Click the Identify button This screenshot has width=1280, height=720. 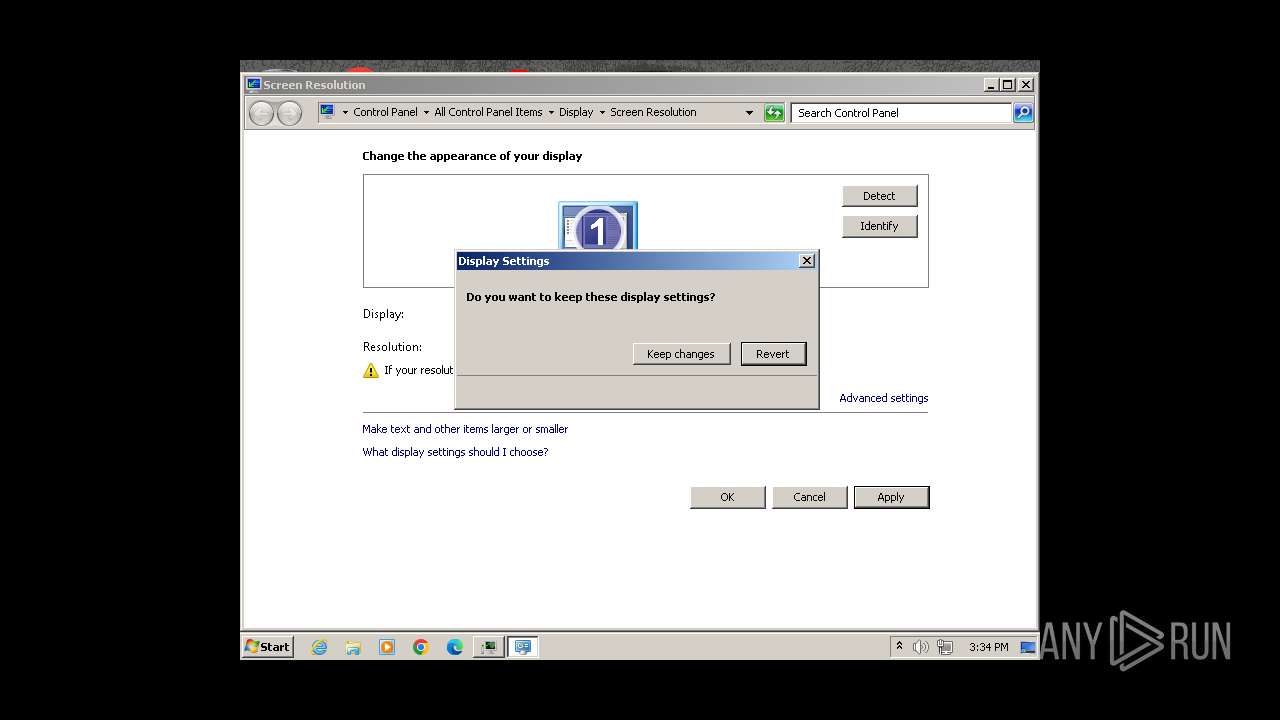879,226
